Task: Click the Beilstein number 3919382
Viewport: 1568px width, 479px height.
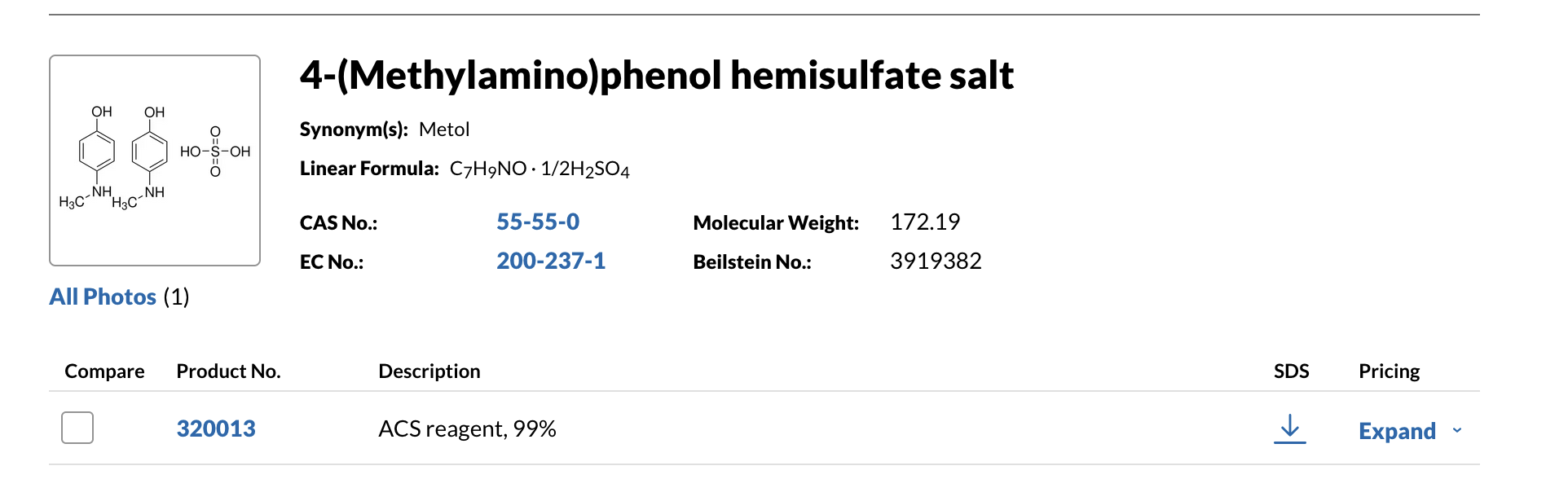Action: (x=936, y=261)
